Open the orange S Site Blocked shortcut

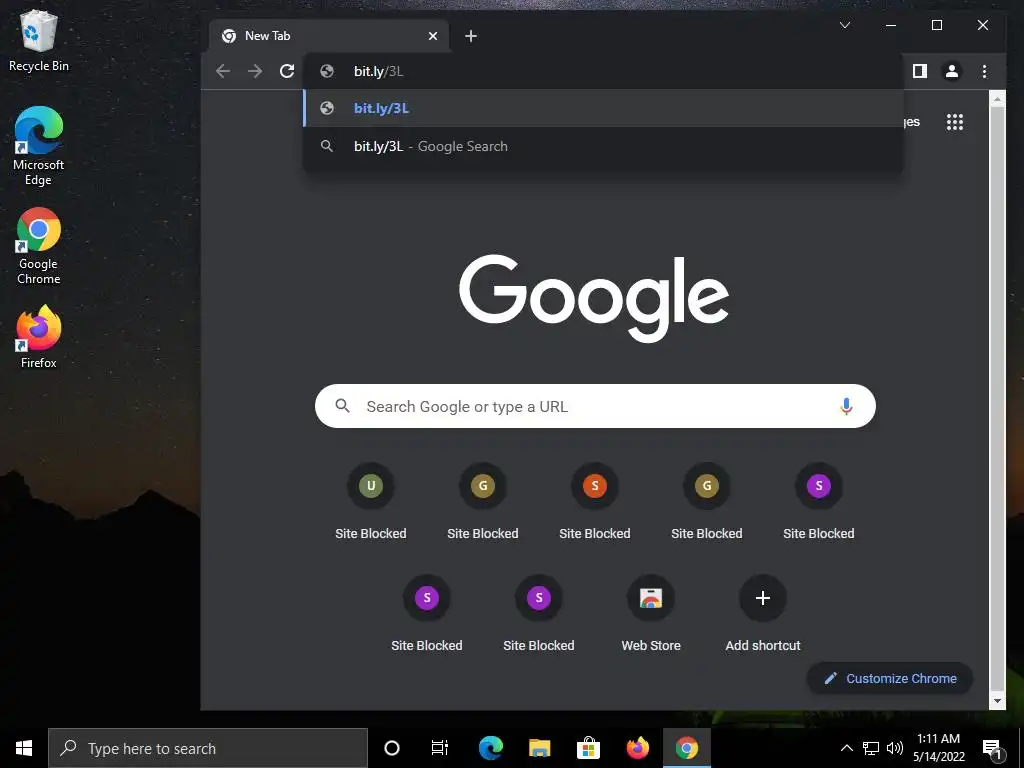tap(595, 502)
